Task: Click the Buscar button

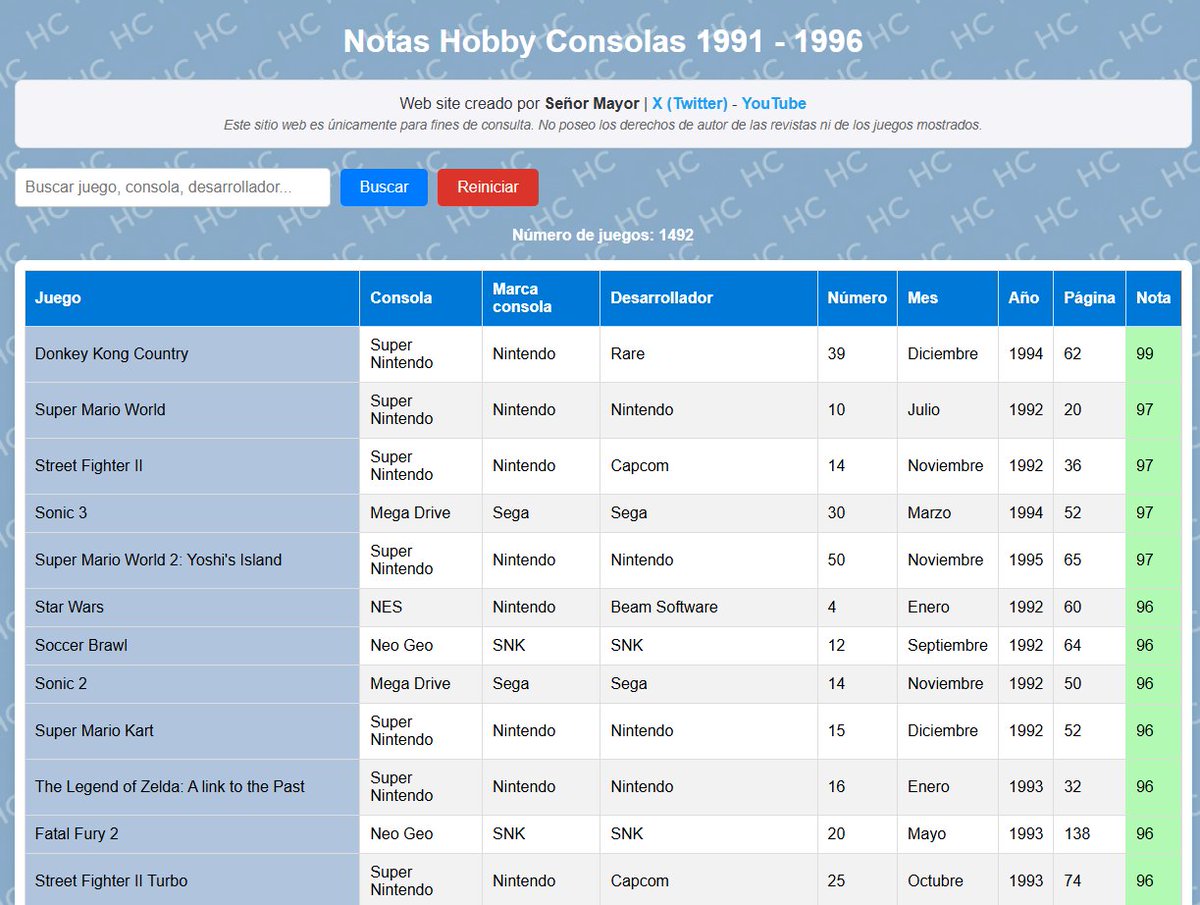Action: coord(384,187)
